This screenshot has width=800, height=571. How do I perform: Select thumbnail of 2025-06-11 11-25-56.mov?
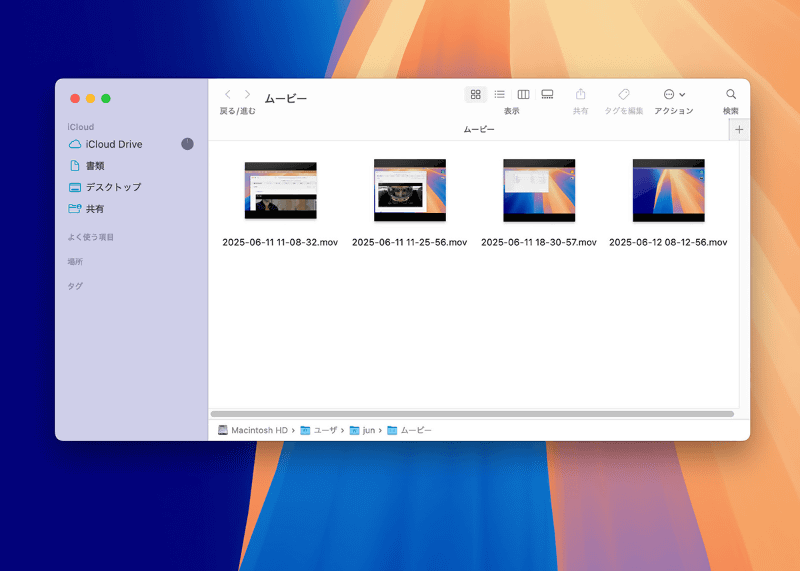(410, 190)
